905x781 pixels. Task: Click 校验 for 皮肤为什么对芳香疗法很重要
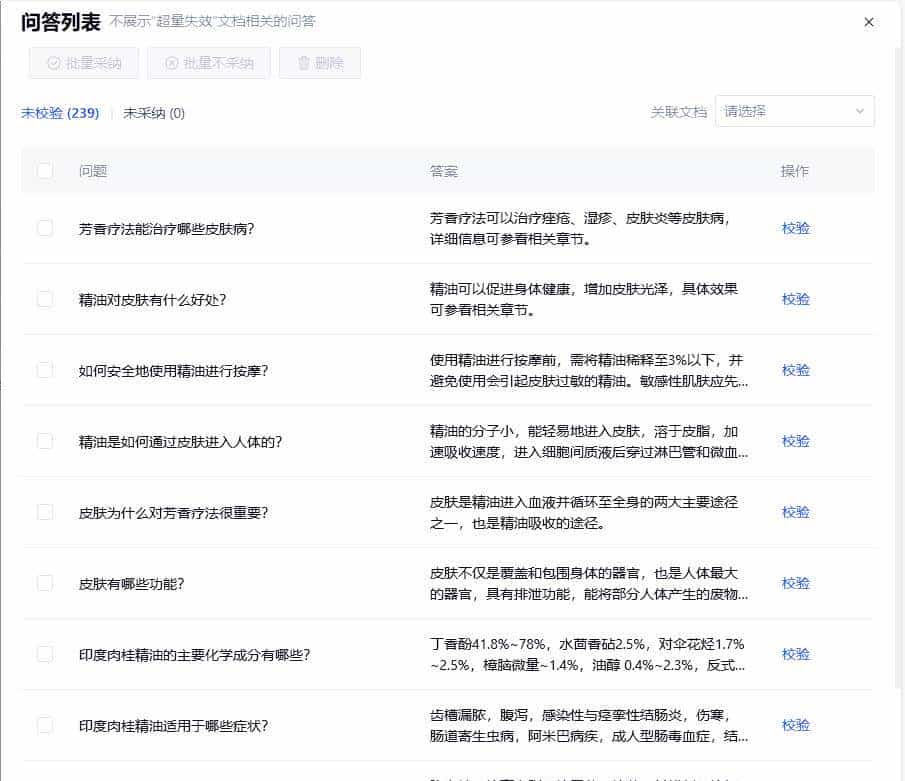point(794,512)
